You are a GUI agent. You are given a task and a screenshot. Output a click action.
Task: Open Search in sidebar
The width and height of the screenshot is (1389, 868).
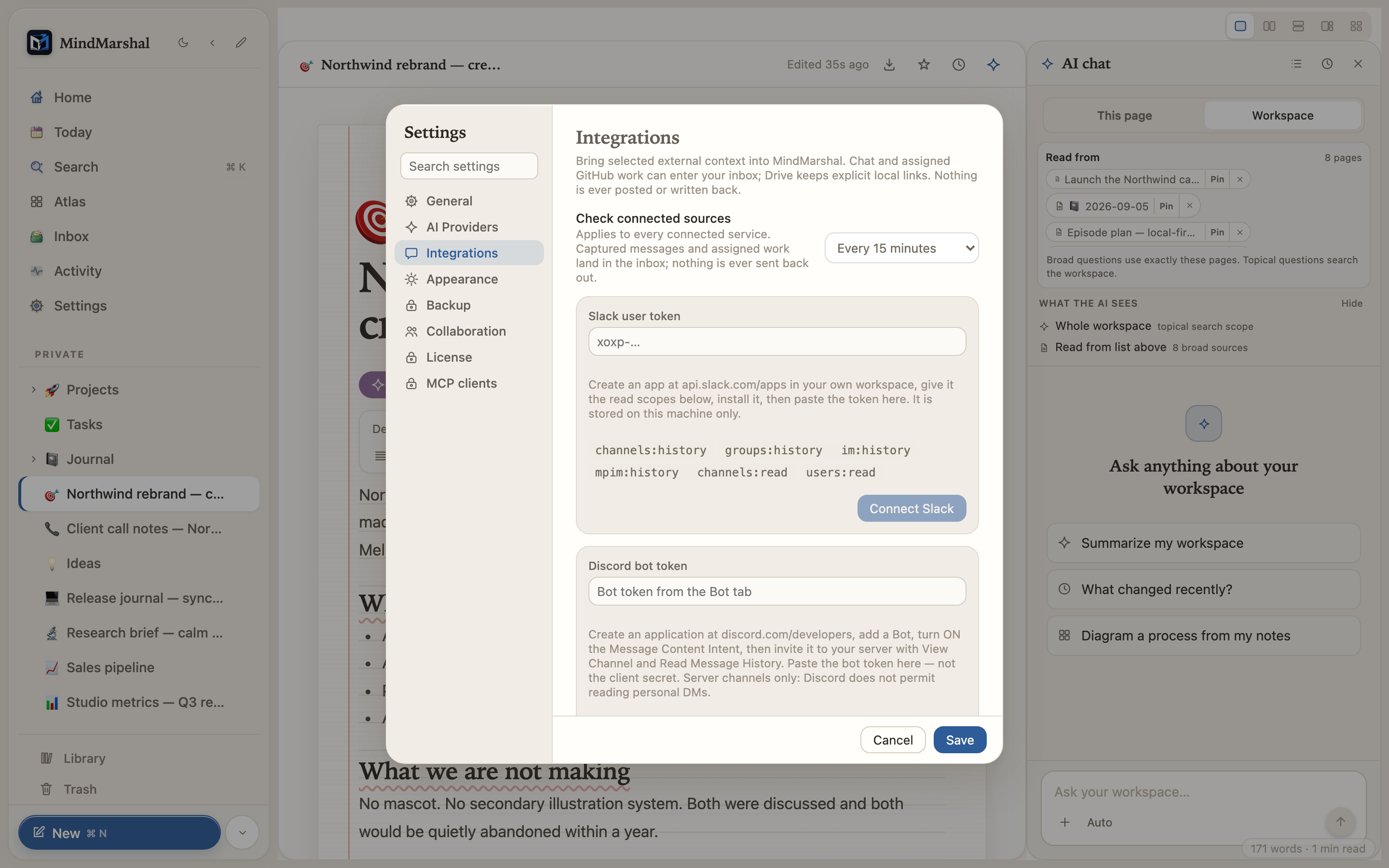tap(139, 167)
